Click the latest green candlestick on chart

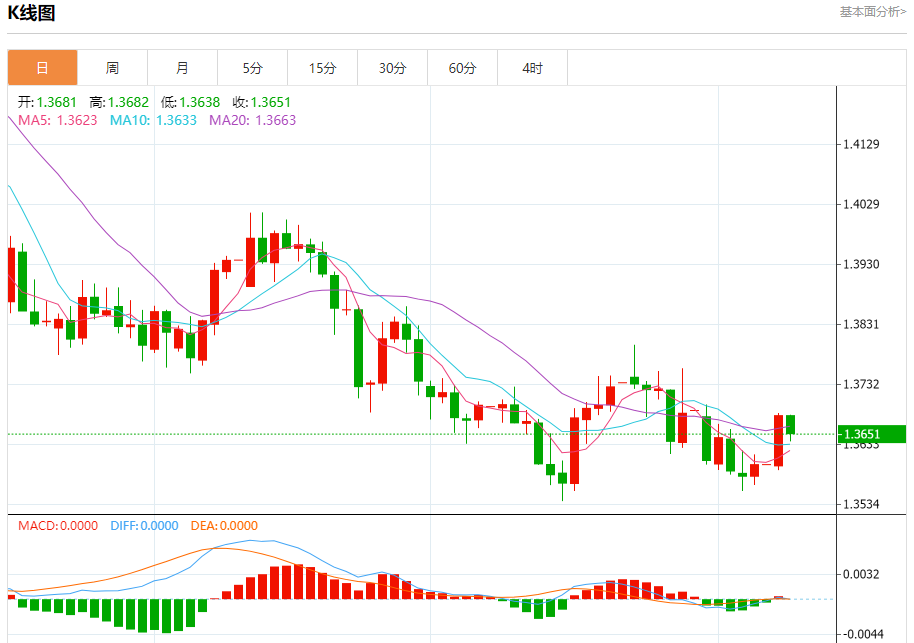pyautogui.click(x=790, y=425)
